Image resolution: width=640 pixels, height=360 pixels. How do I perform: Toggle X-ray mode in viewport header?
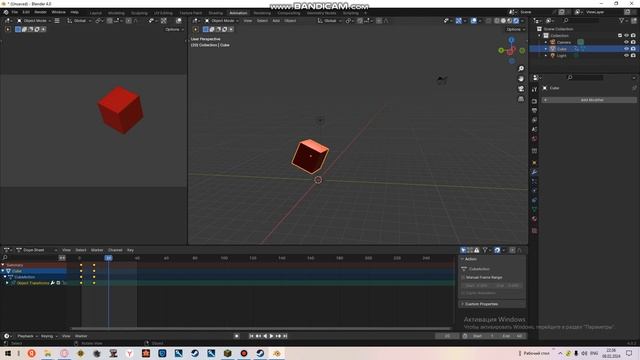coord(489,20)
